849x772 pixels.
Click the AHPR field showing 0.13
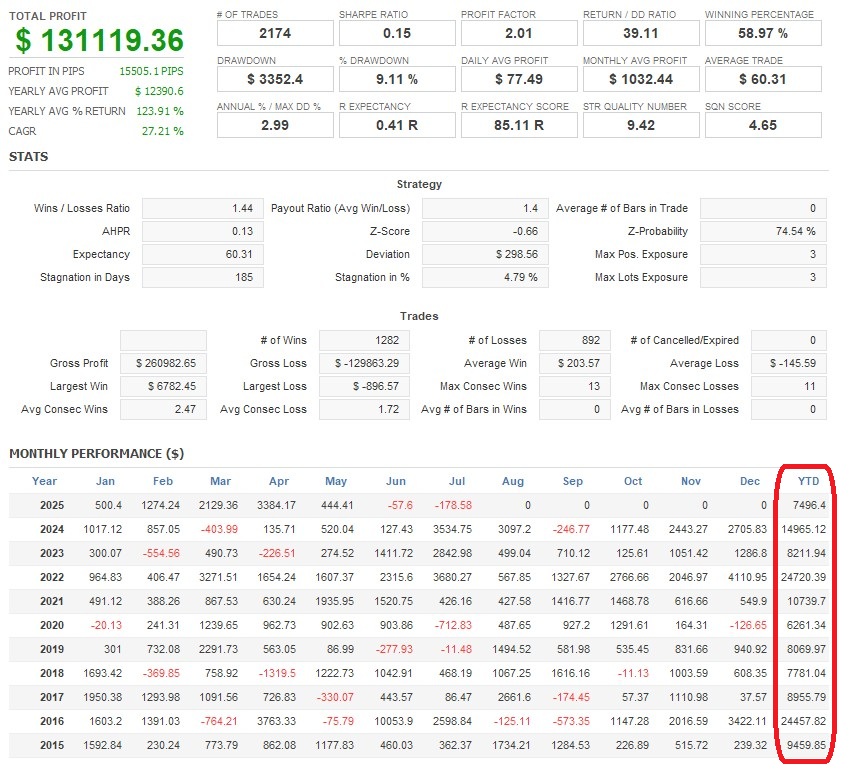pyautogui.click(x=203, y=232)
